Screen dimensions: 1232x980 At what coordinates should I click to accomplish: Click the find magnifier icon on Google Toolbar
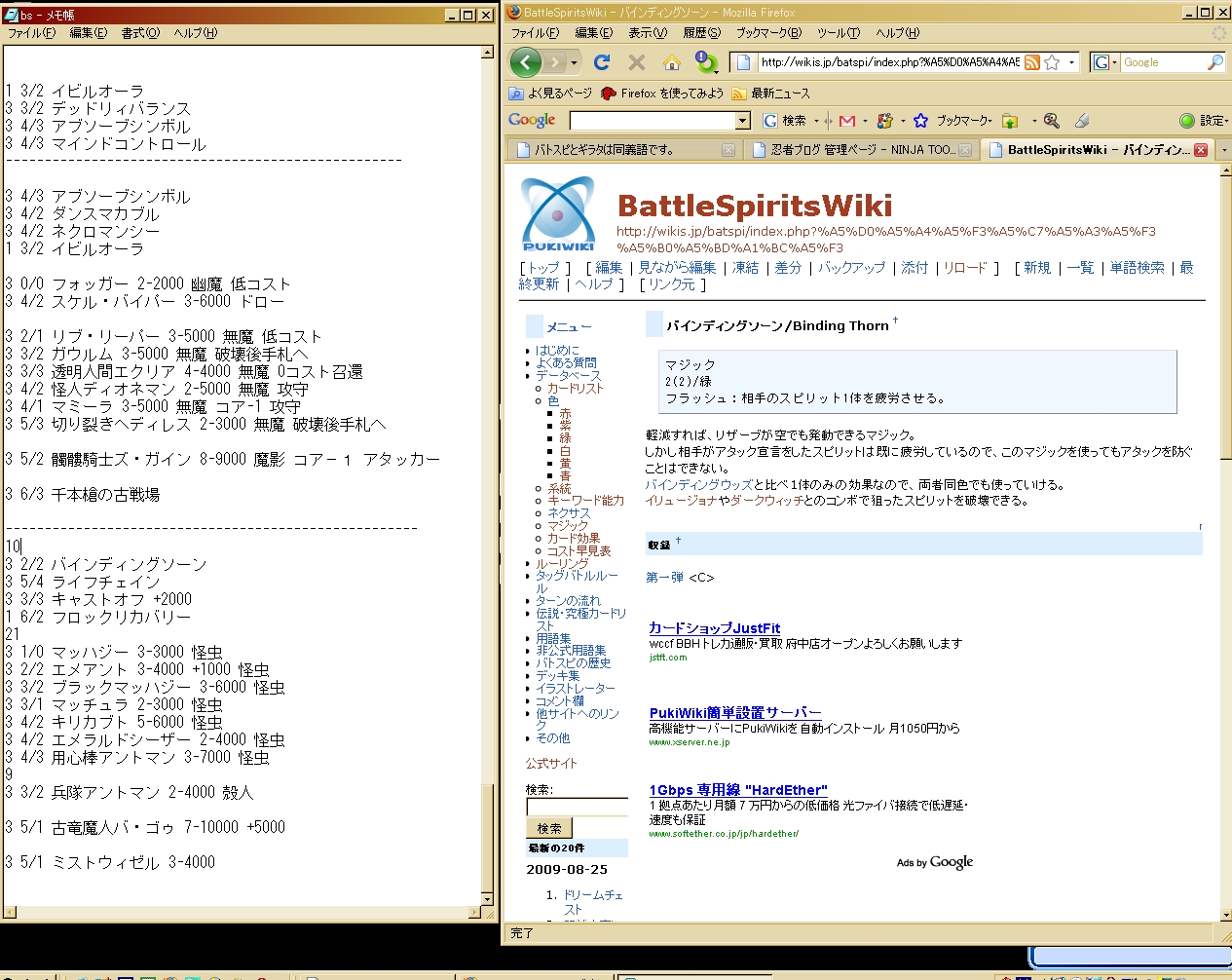[x=1052, y=121]
